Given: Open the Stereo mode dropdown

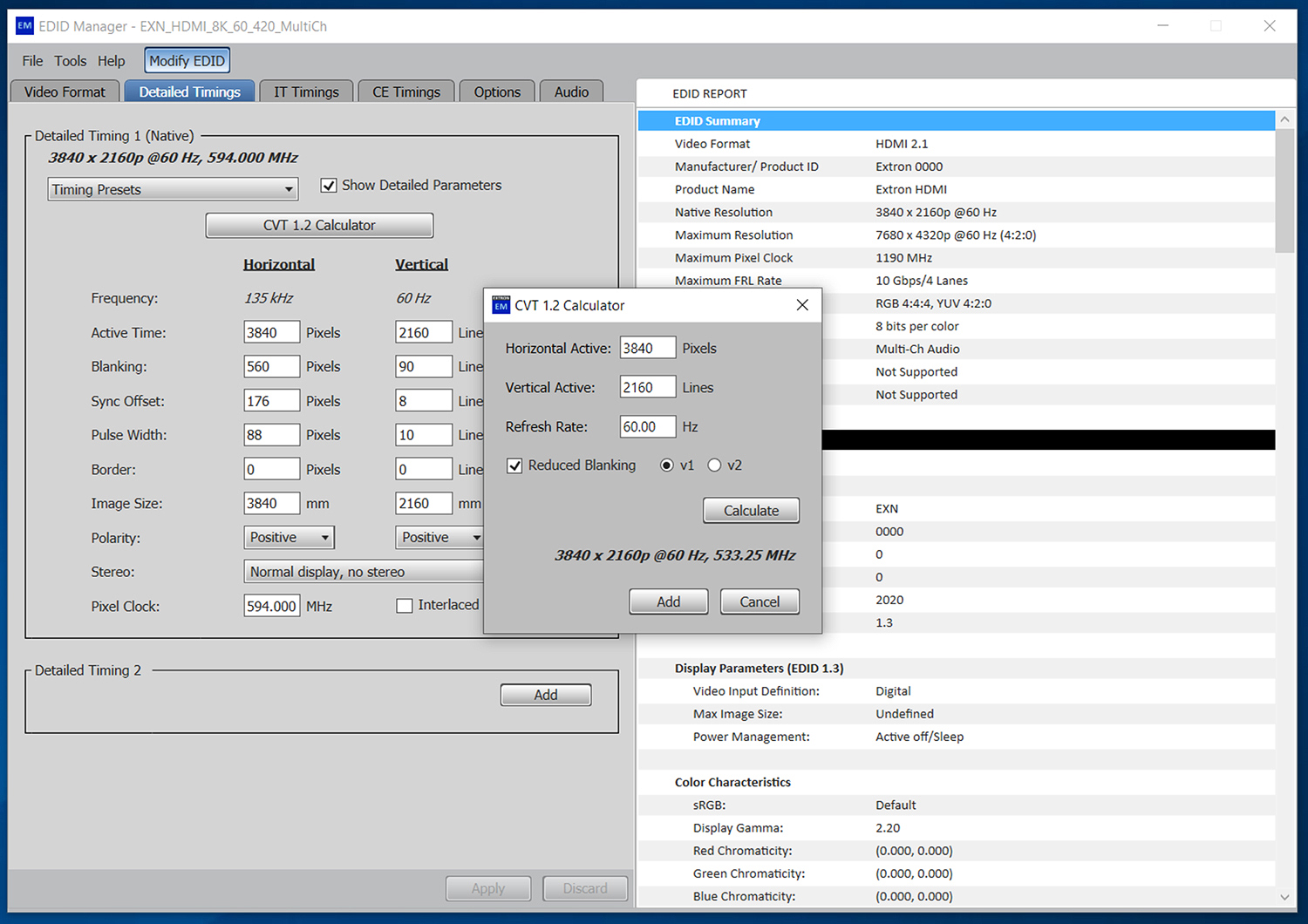Looking at the screenshot, I should pyautogui.click(x=364, y=572).
